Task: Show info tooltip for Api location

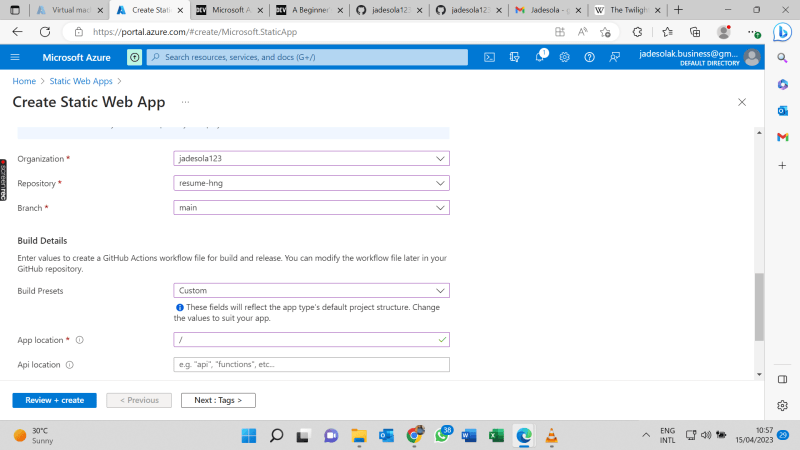Action: [70, 365]
